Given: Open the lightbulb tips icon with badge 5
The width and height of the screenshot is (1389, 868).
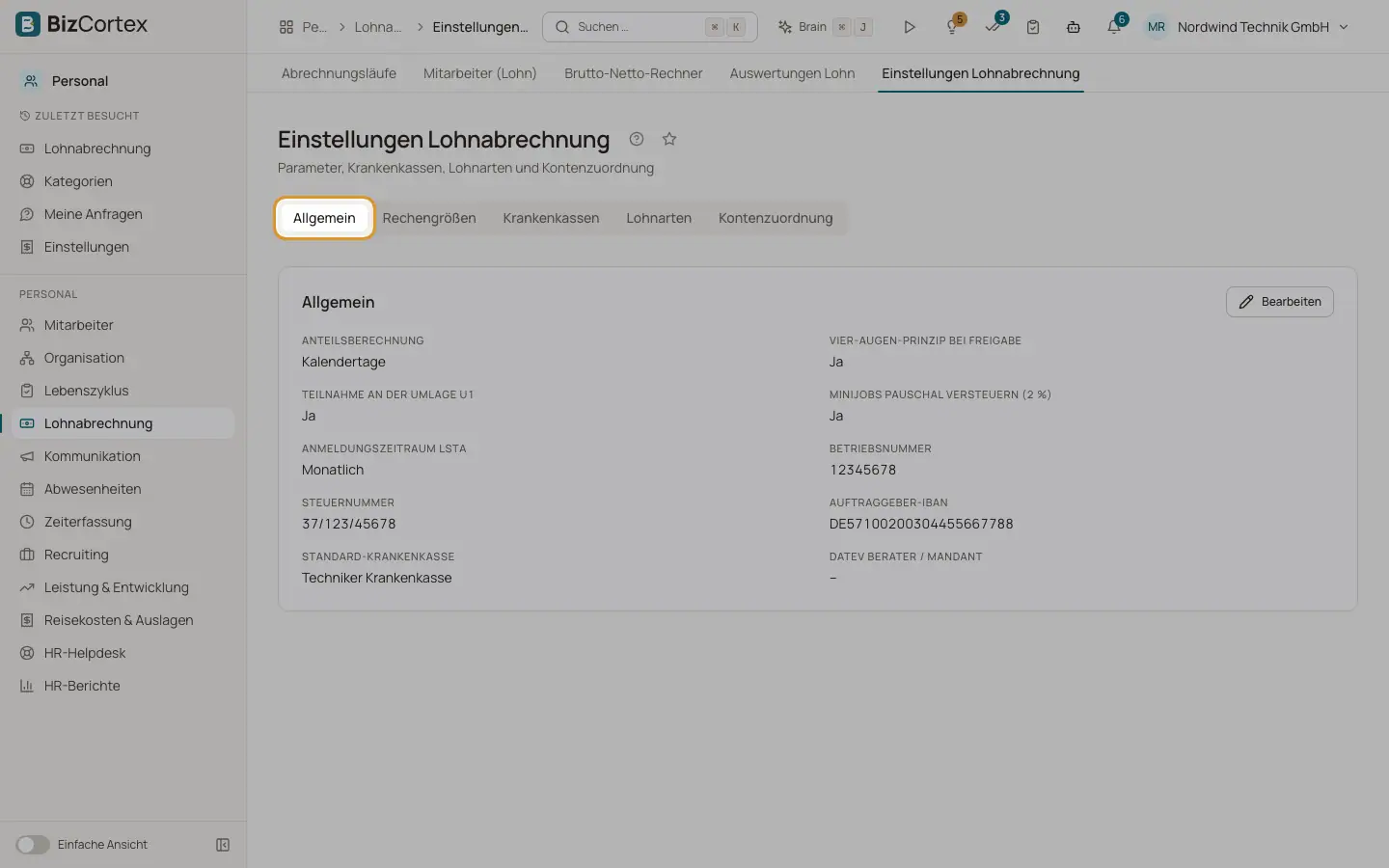Looking at the screenshot, I should [953, 27].
